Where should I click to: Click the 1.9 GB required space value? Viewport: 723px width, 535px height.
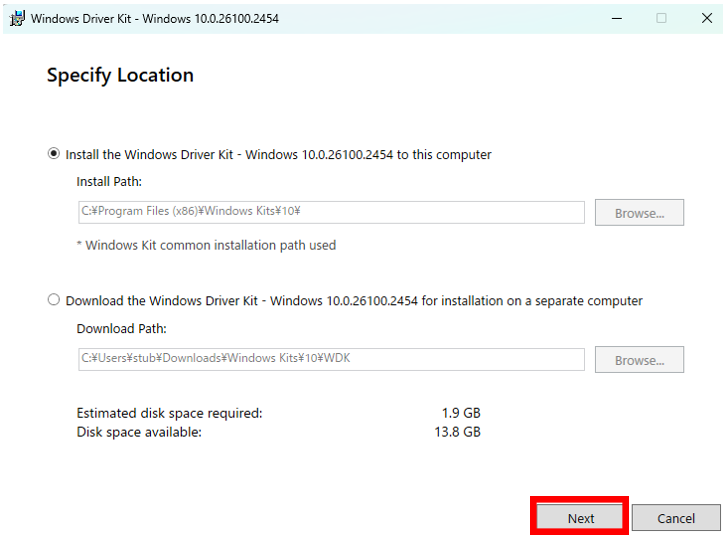click(x=461, y=413)
